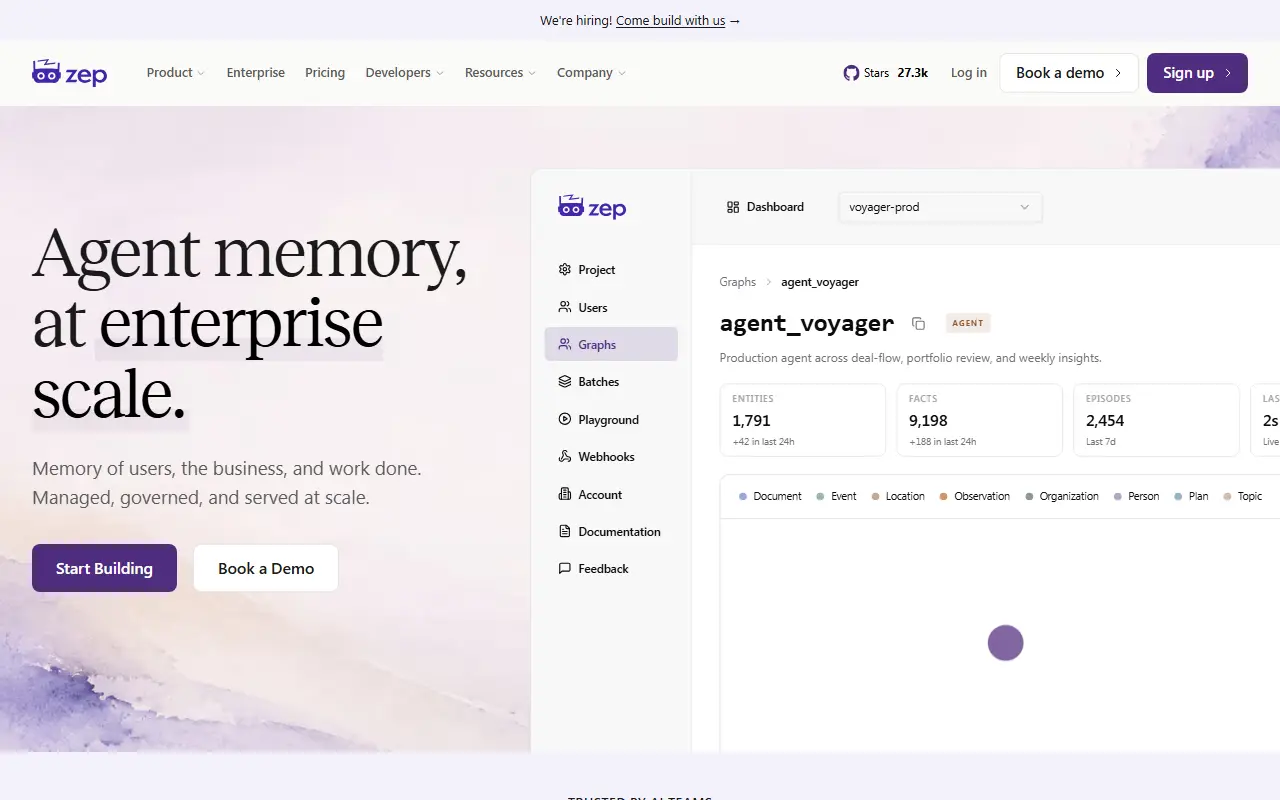Click the Dashboard label

(x=775, y=207)
